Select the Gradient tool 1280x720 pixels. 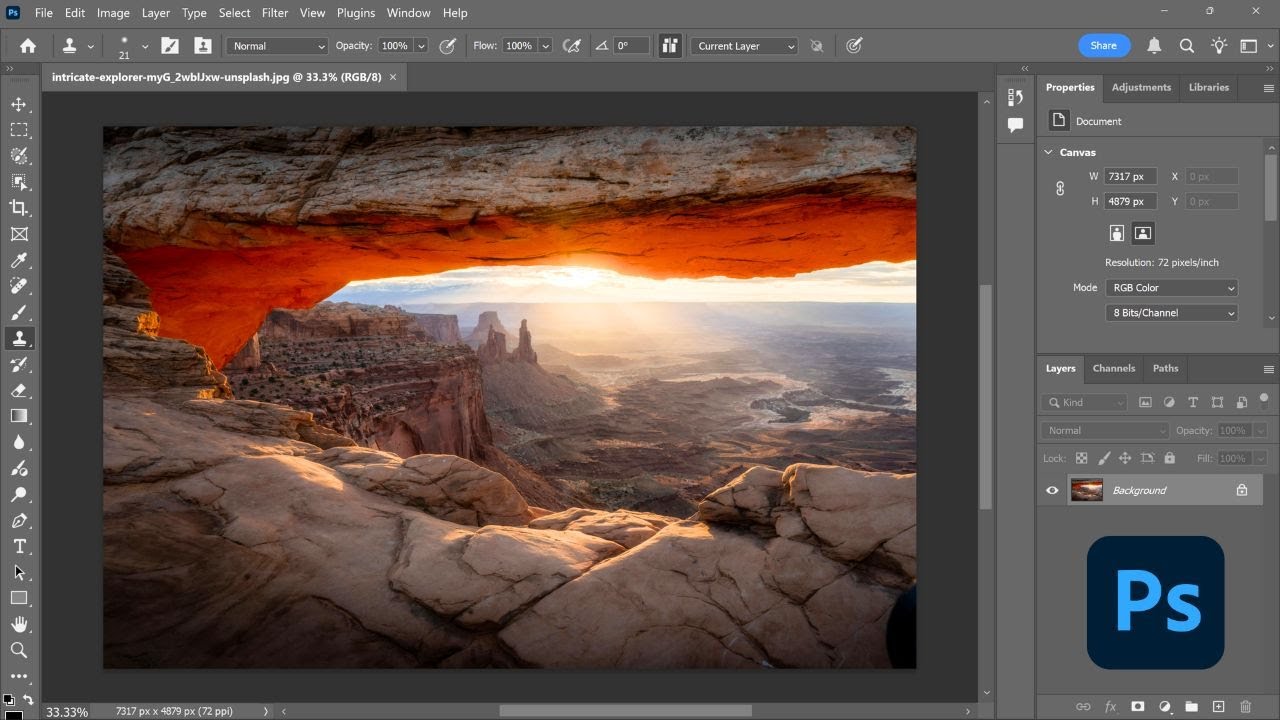point(19,416)
